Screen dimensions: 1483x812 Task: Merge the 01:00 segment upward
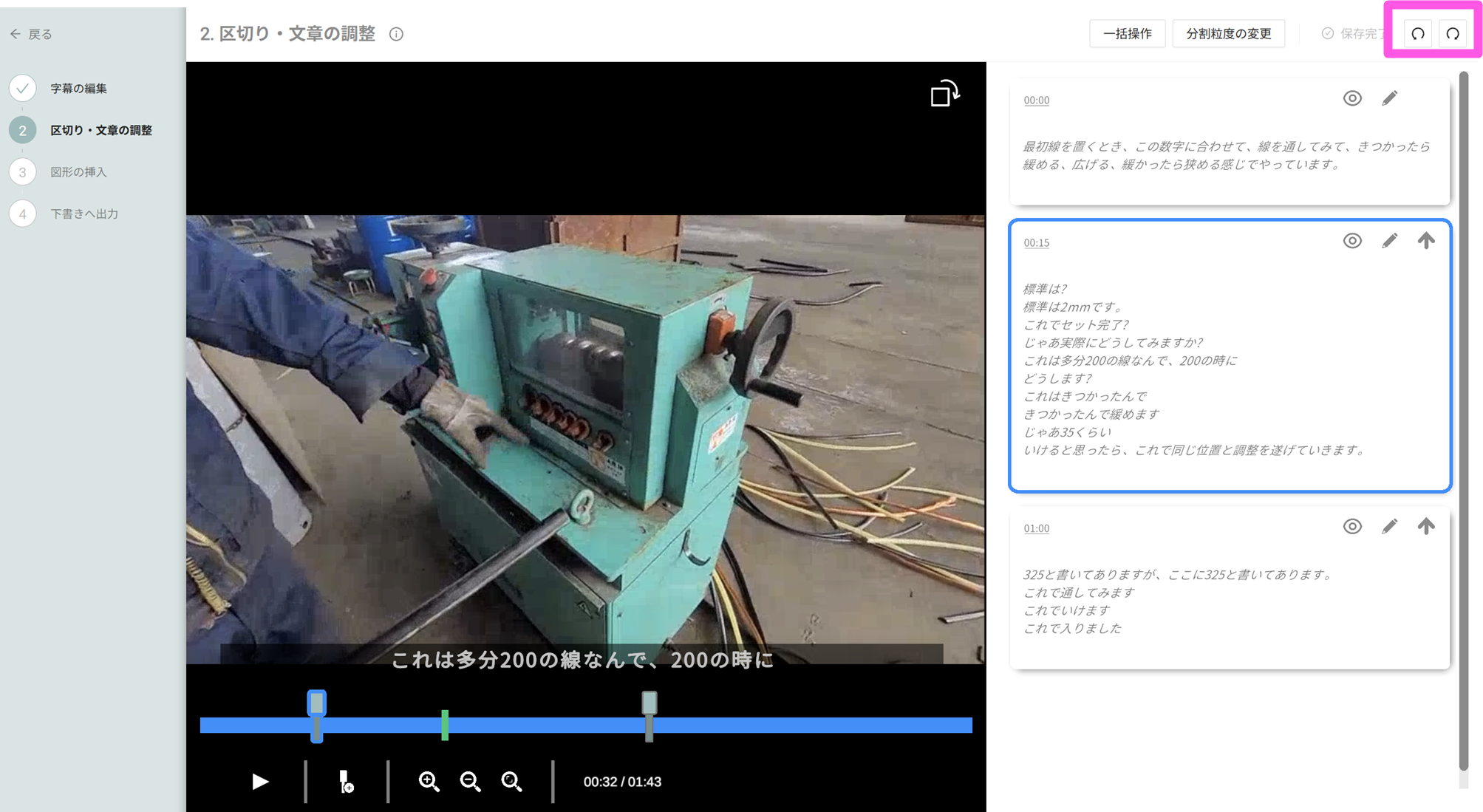[1425, 526]
